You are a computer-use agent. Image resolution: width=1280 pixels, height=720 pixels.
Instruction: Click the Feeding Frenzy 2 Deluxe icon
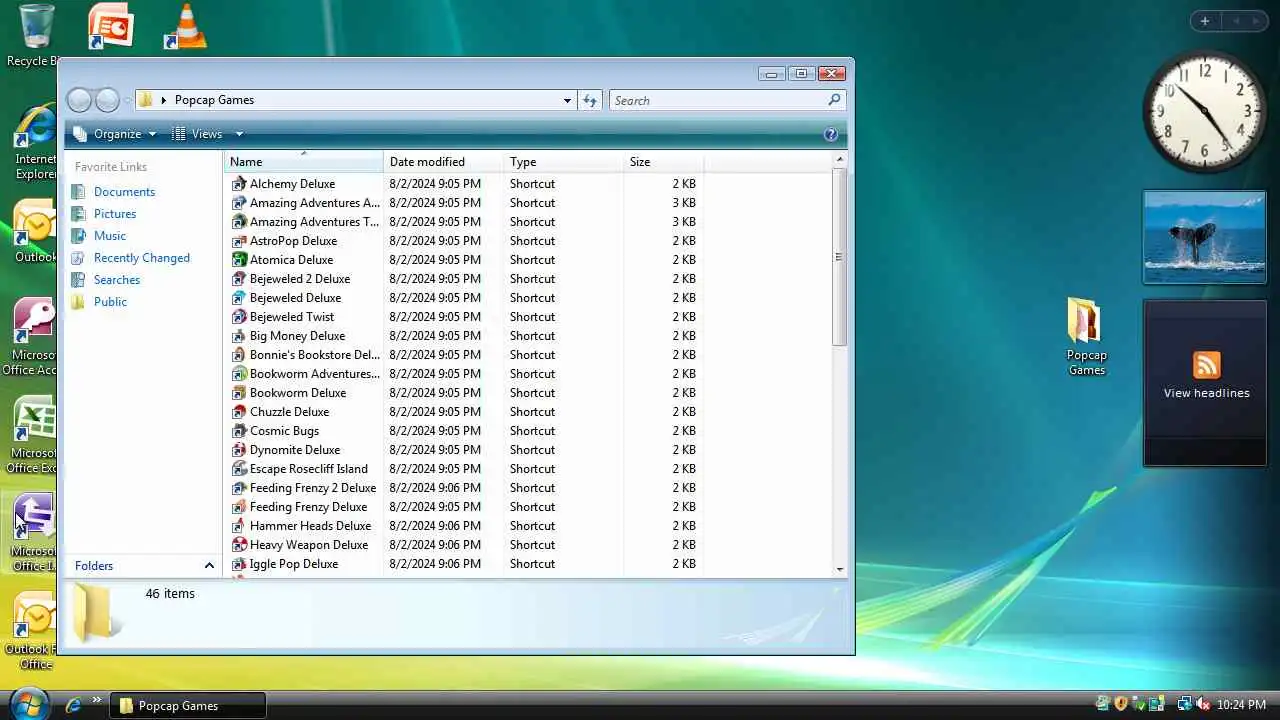[239, 488]
